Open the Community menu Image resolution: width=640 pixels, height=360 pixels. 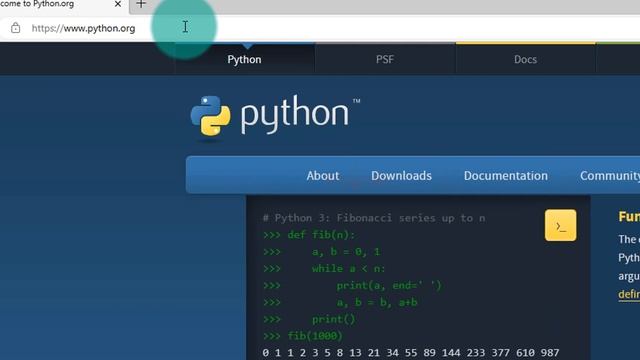(610, 176)
